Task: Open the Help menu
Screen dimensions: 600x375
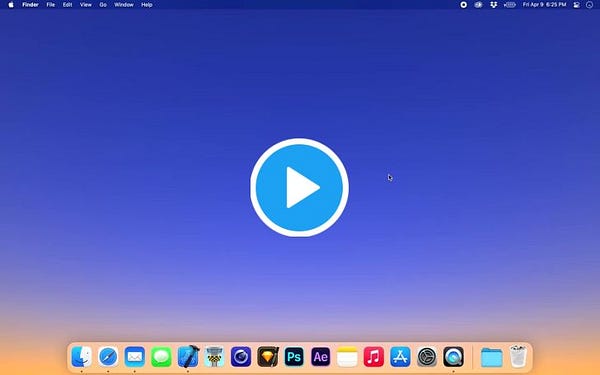Action: (x=147, y=5)
